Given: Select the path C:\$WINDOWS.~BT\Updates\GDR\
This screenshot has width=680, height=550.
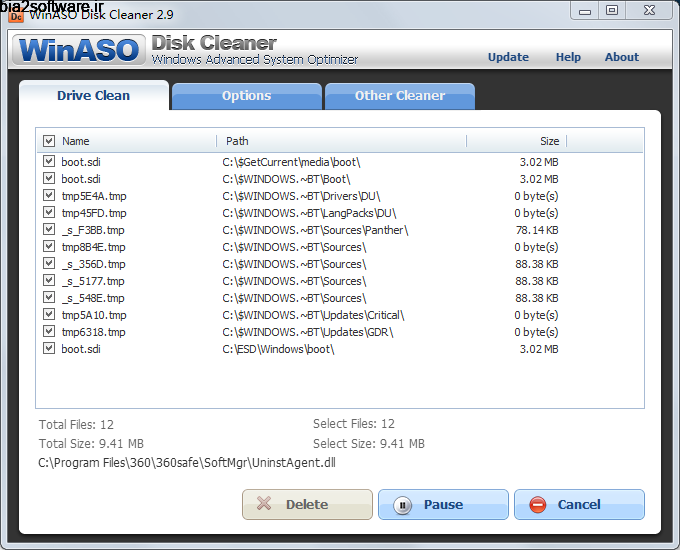Looking at the screenshot, I should pyautogui.click(x=308, y=332).
